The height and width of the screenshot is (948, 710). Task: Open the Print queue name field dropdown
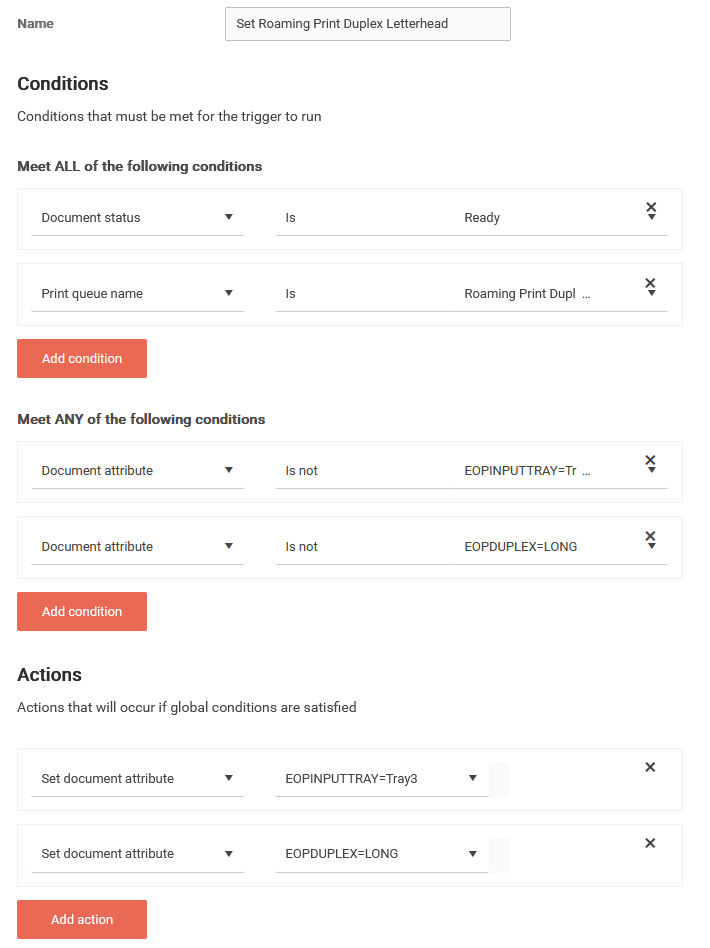click(137, 294)
